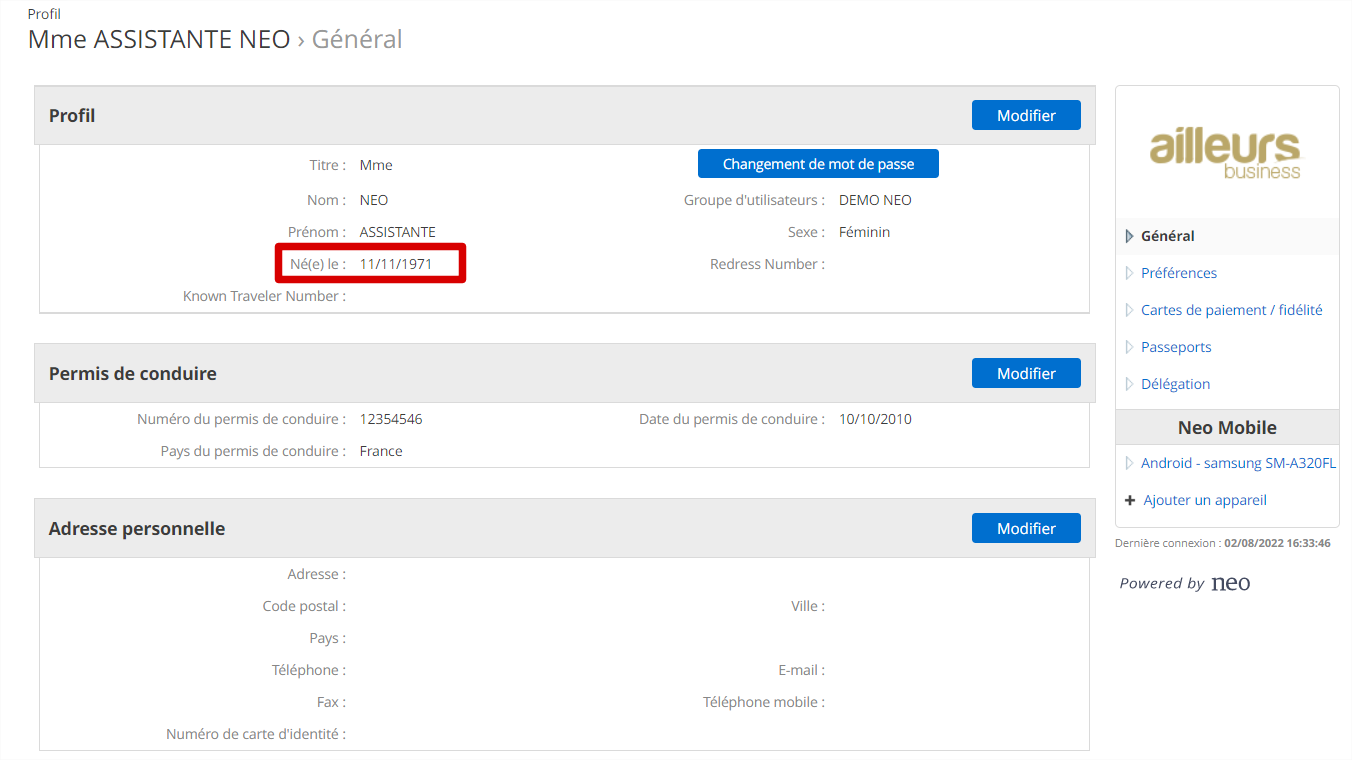
Task: Click arrow icon next to Général
Action: [x=1130, y=236]
